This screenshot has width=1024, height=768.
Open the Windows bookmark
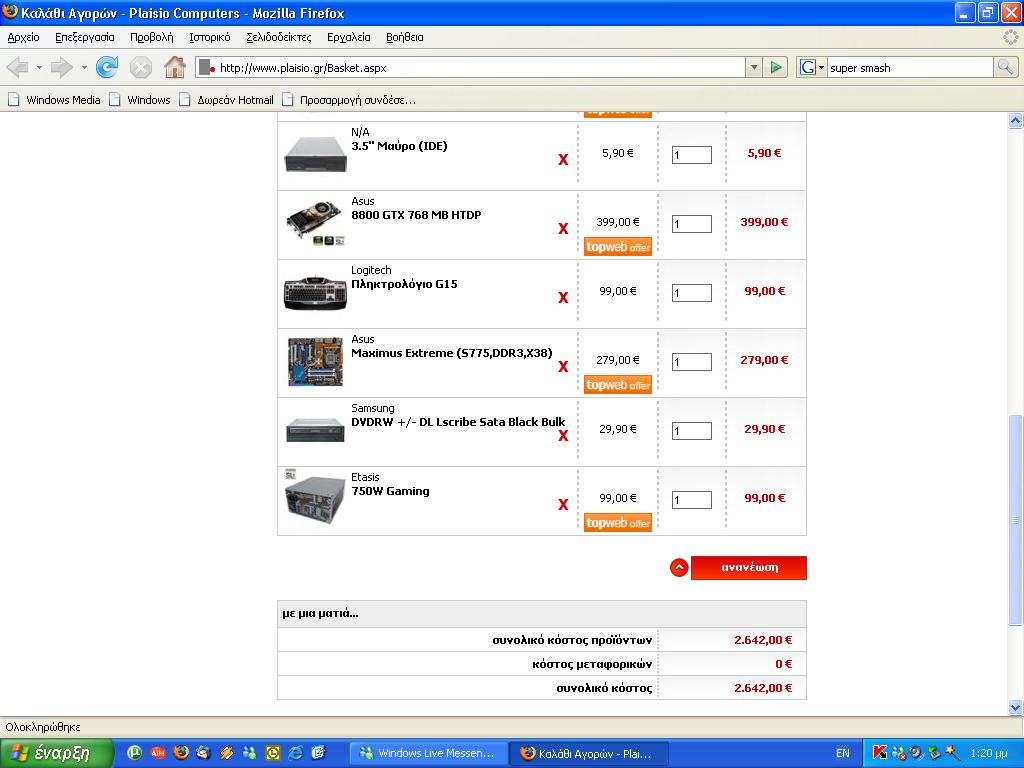pos(140,100)
